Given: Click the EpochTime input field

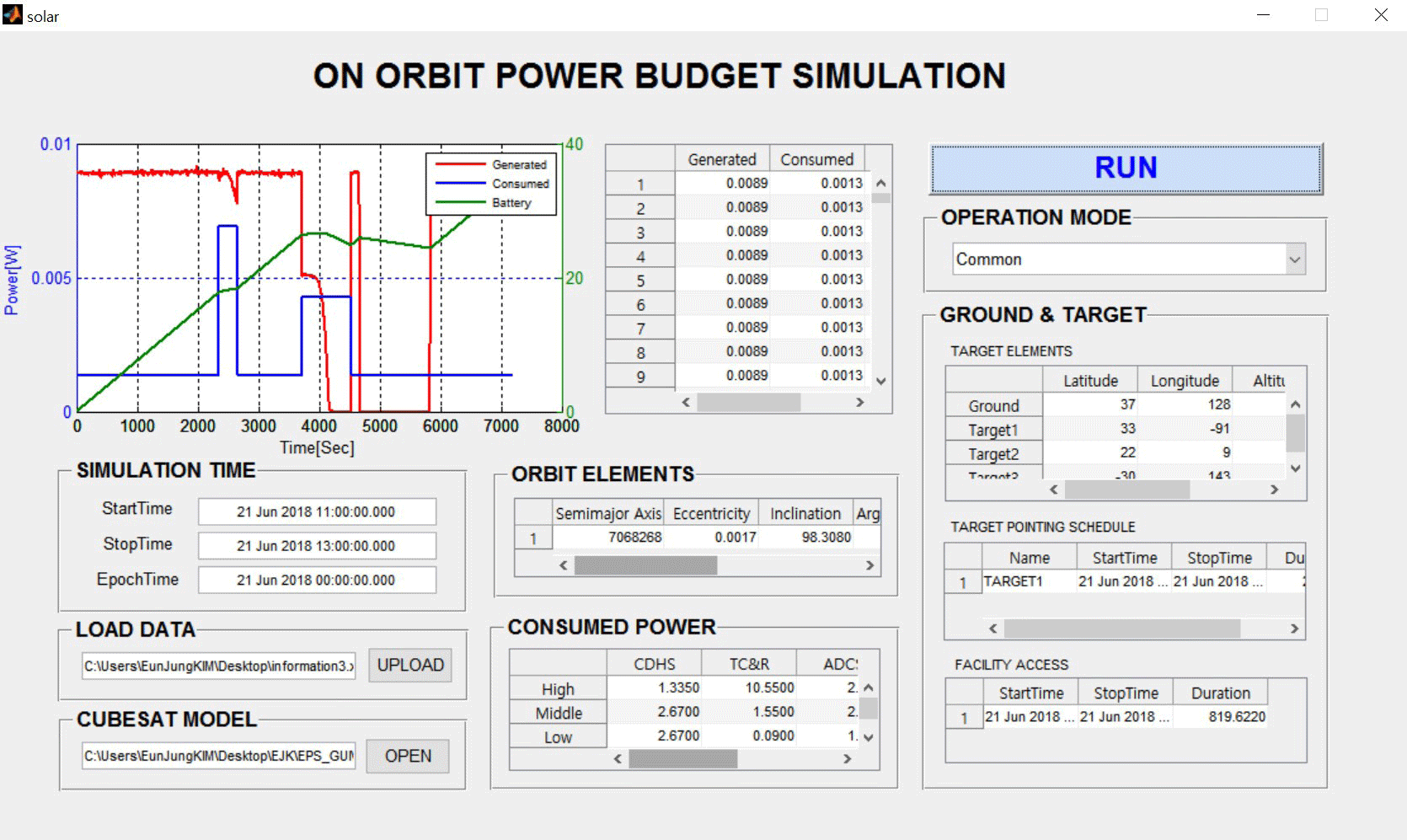Looking at the screenshot, I should click(x=317, y=580).
